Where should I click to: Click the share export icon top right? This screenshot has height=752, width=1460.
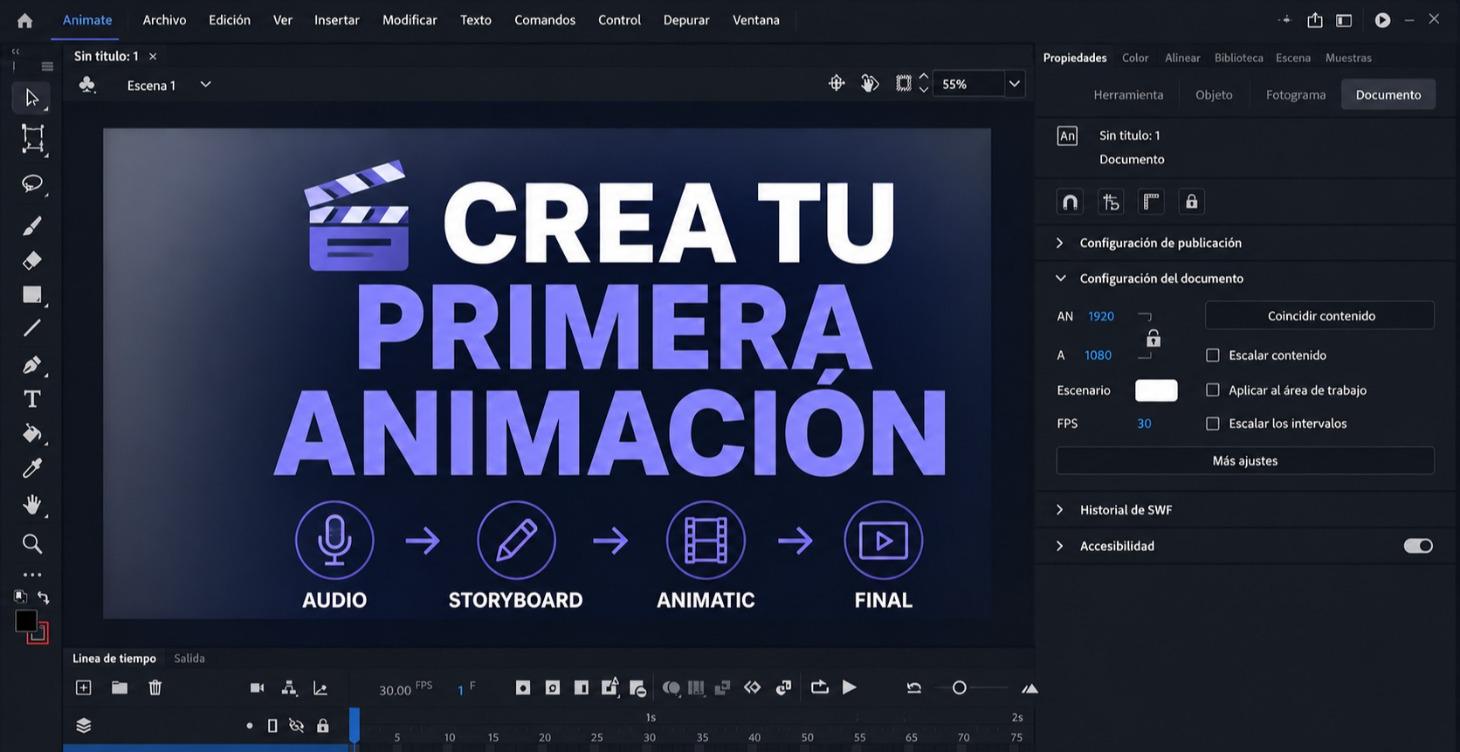1315,20
